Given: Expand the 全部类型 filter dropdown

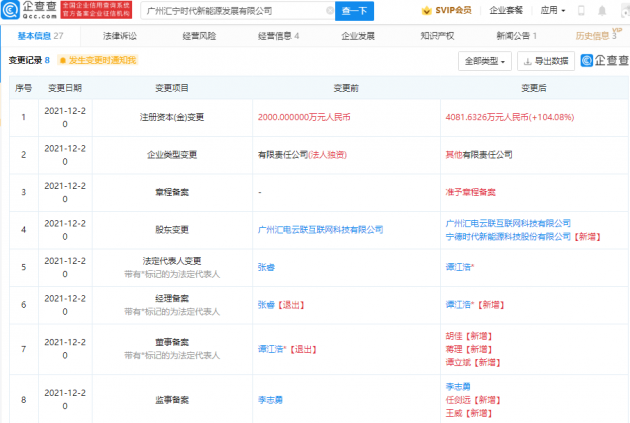Looking at the screenshot, I should coord(485,61).
